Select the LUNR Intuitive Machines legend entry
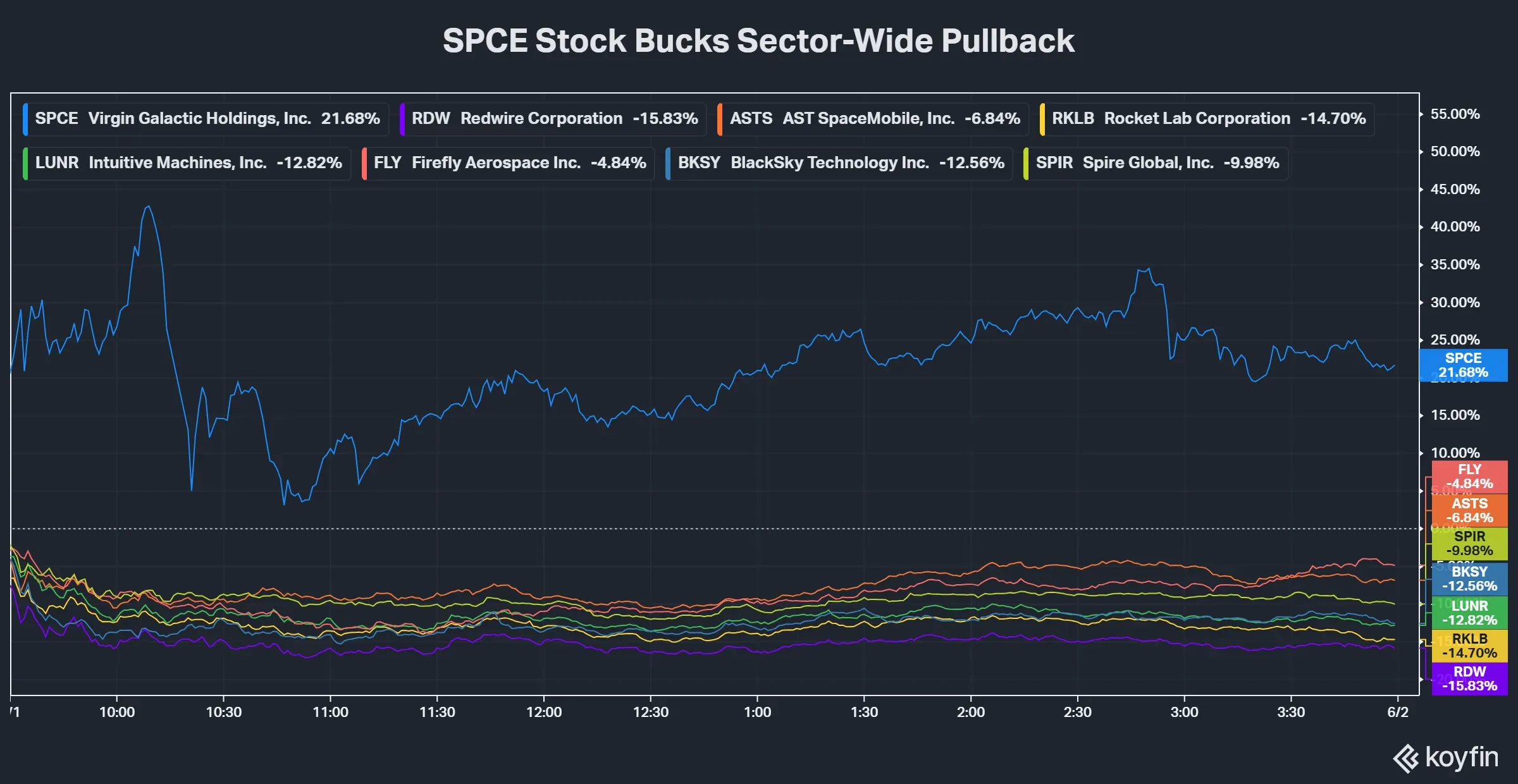The width and height of the screenshot is (1518, 784). 187,163
